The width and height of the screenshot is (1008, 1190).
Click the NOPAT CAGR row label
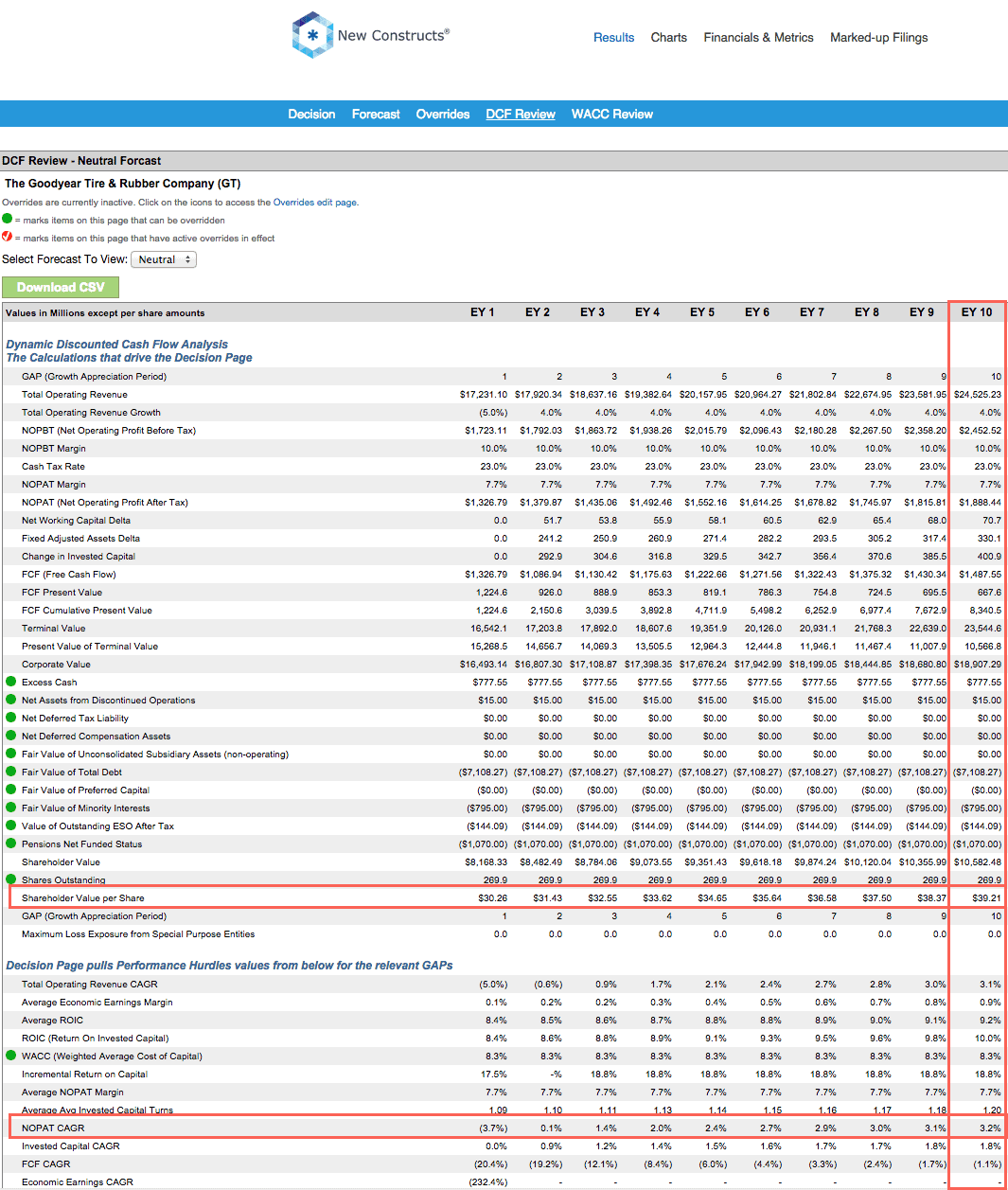point(53,1128)
